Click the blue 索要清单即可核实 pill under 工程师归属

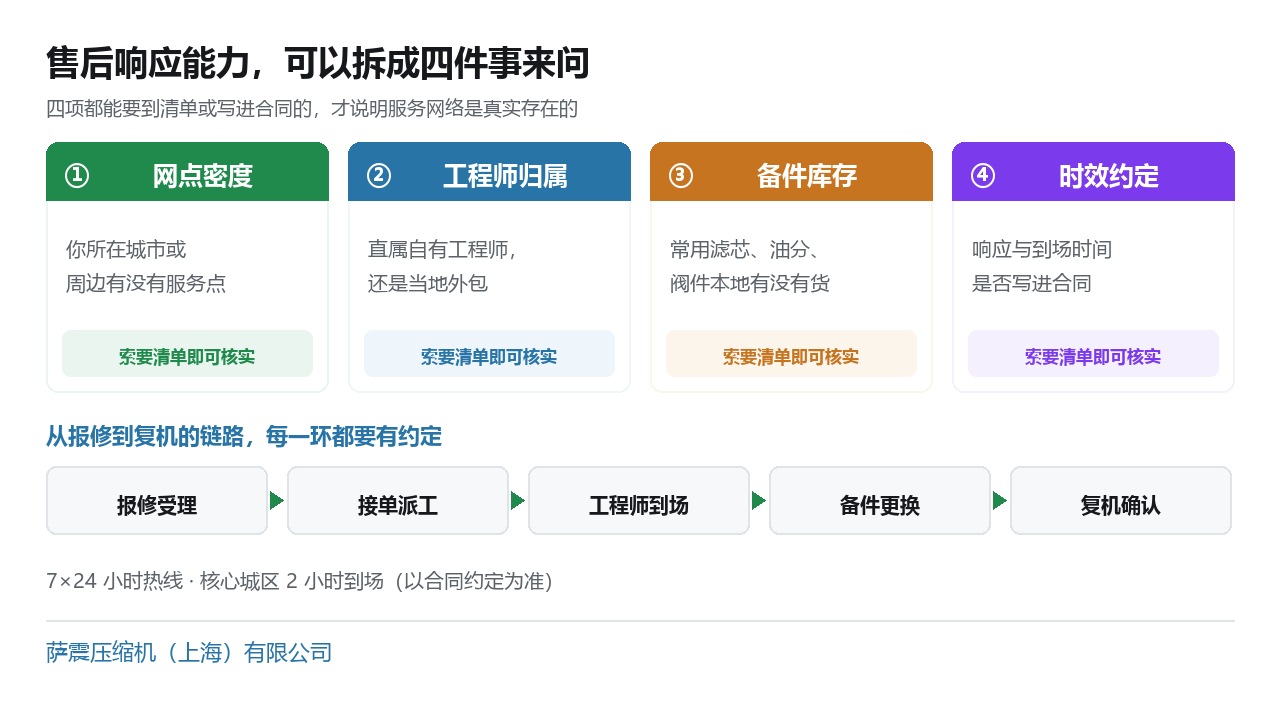489,354
